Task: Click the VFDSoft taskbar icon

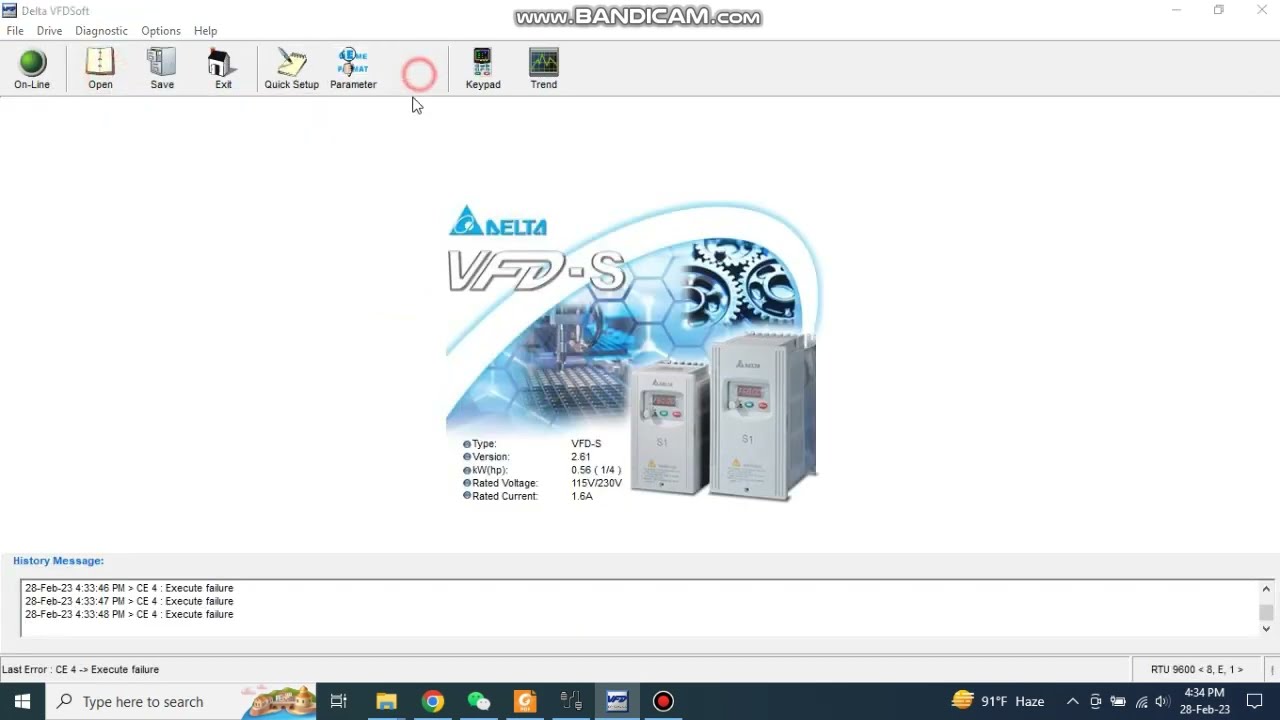Action: (x=617, y=701)
